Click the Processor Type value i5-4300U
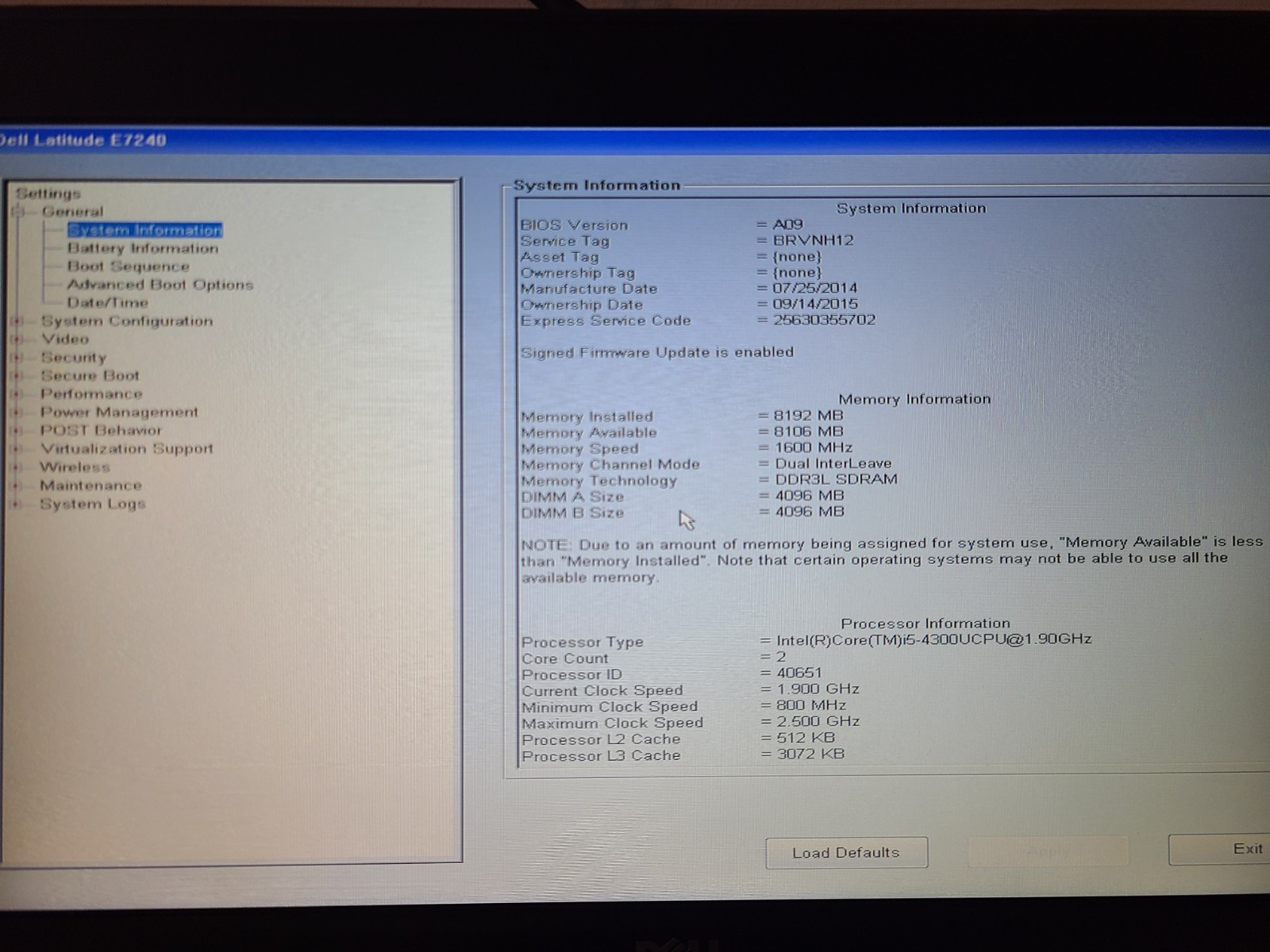This screenshot has height=952, width=1270. [934, 639]
